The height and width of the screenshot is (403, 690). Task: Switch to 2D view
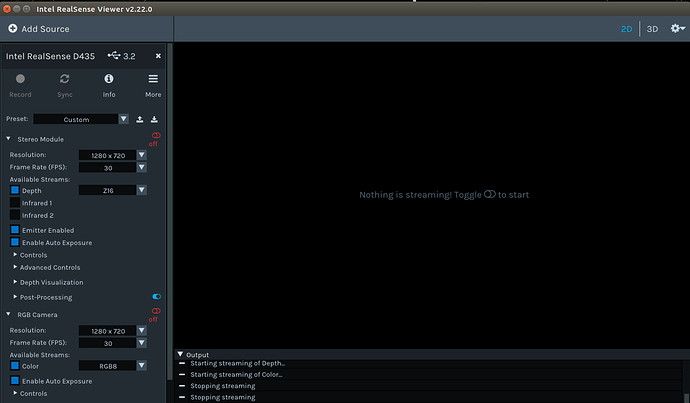pos(626,29)
